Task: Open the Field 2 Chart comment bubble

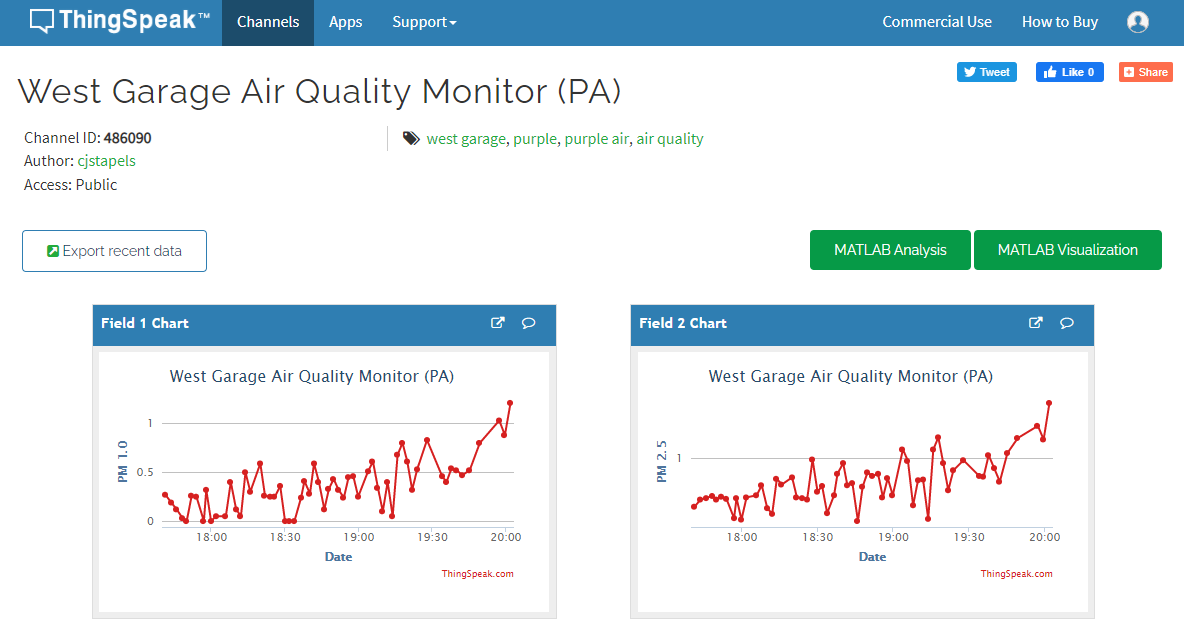Action: tap(1067, 323)
